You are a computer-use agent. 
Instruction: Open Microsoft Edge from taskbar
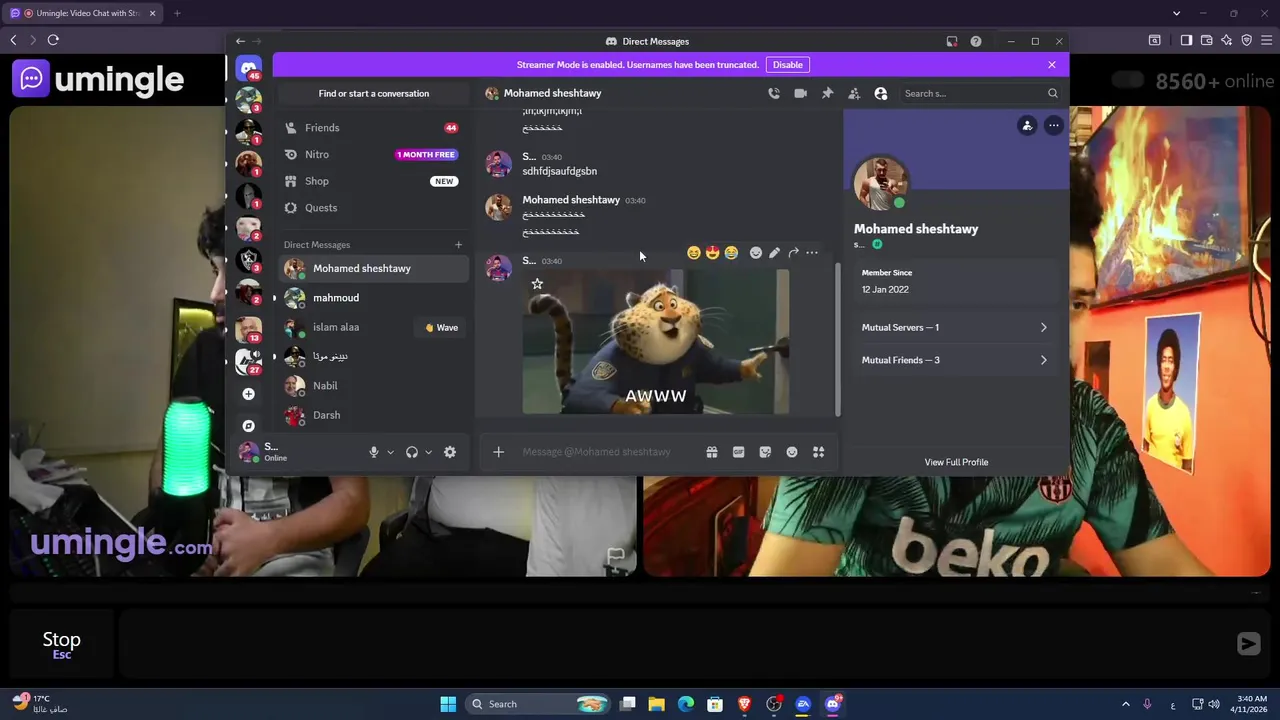tap(686, 704)
